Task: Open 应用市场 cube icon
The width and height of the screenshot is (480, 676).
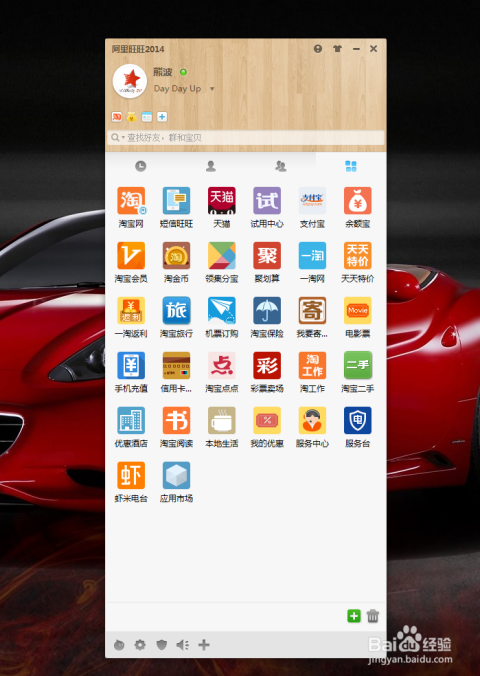Action: pos(176,475)
